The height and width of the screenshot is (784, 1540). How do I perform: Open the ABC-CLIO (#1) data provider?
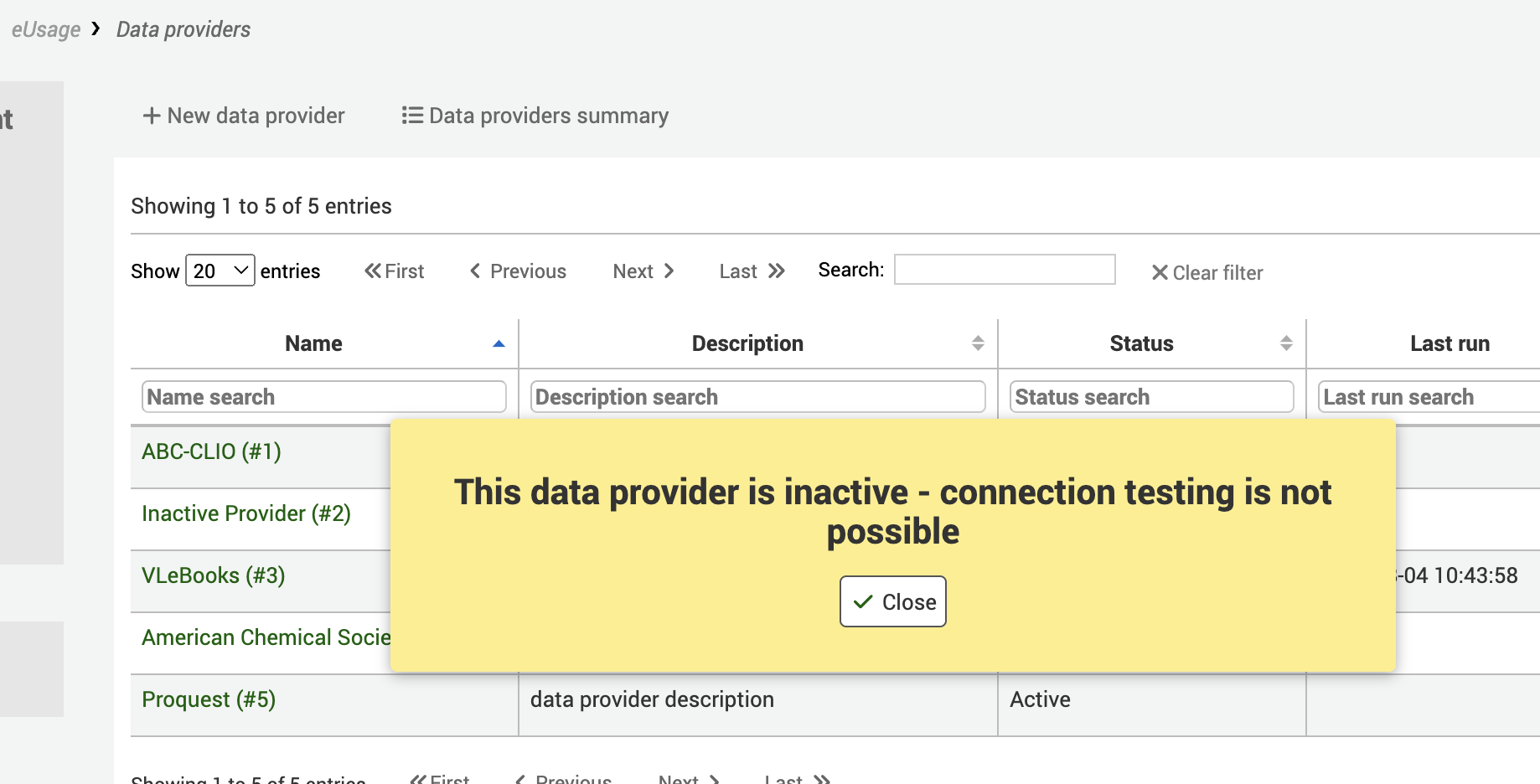point(210,451)
